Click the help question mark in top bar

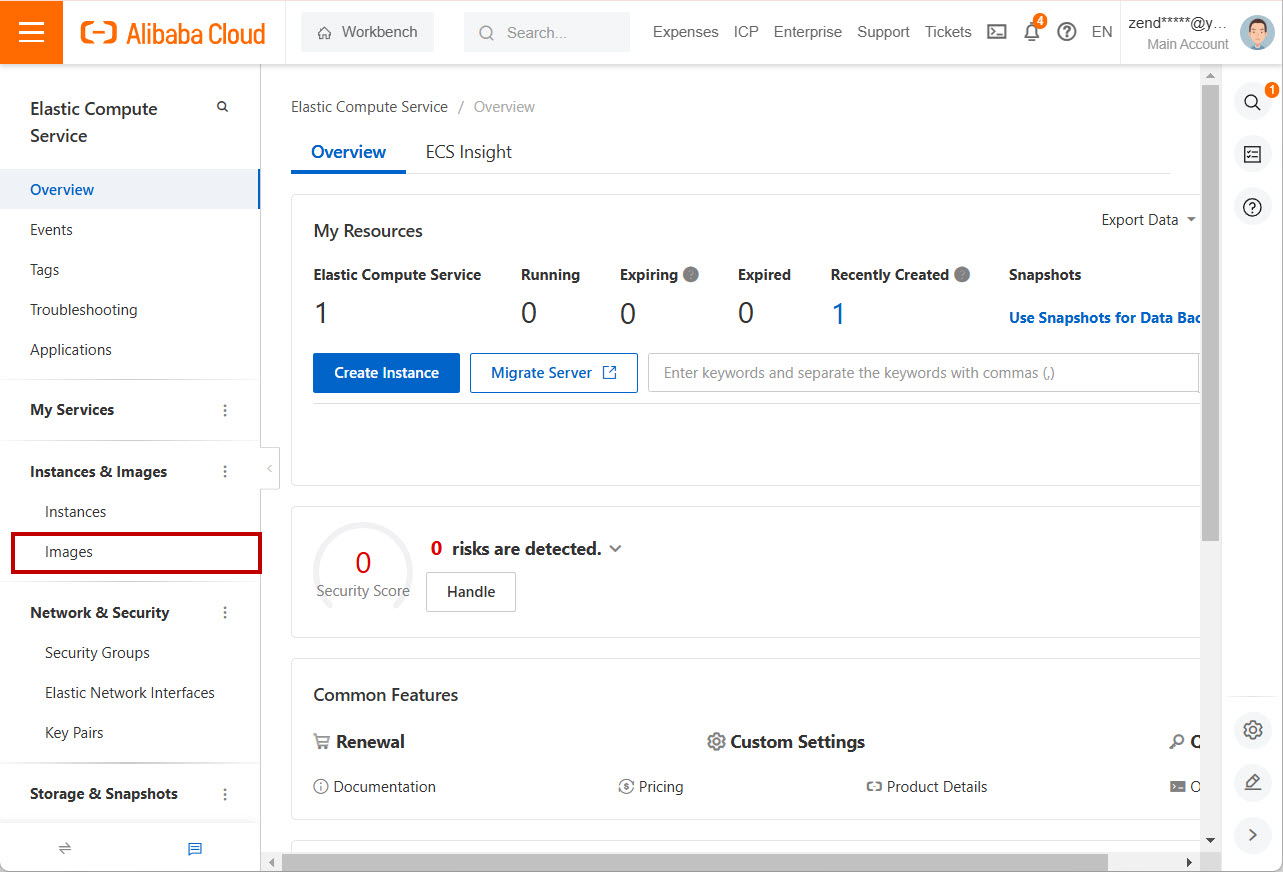[1067, 32]
